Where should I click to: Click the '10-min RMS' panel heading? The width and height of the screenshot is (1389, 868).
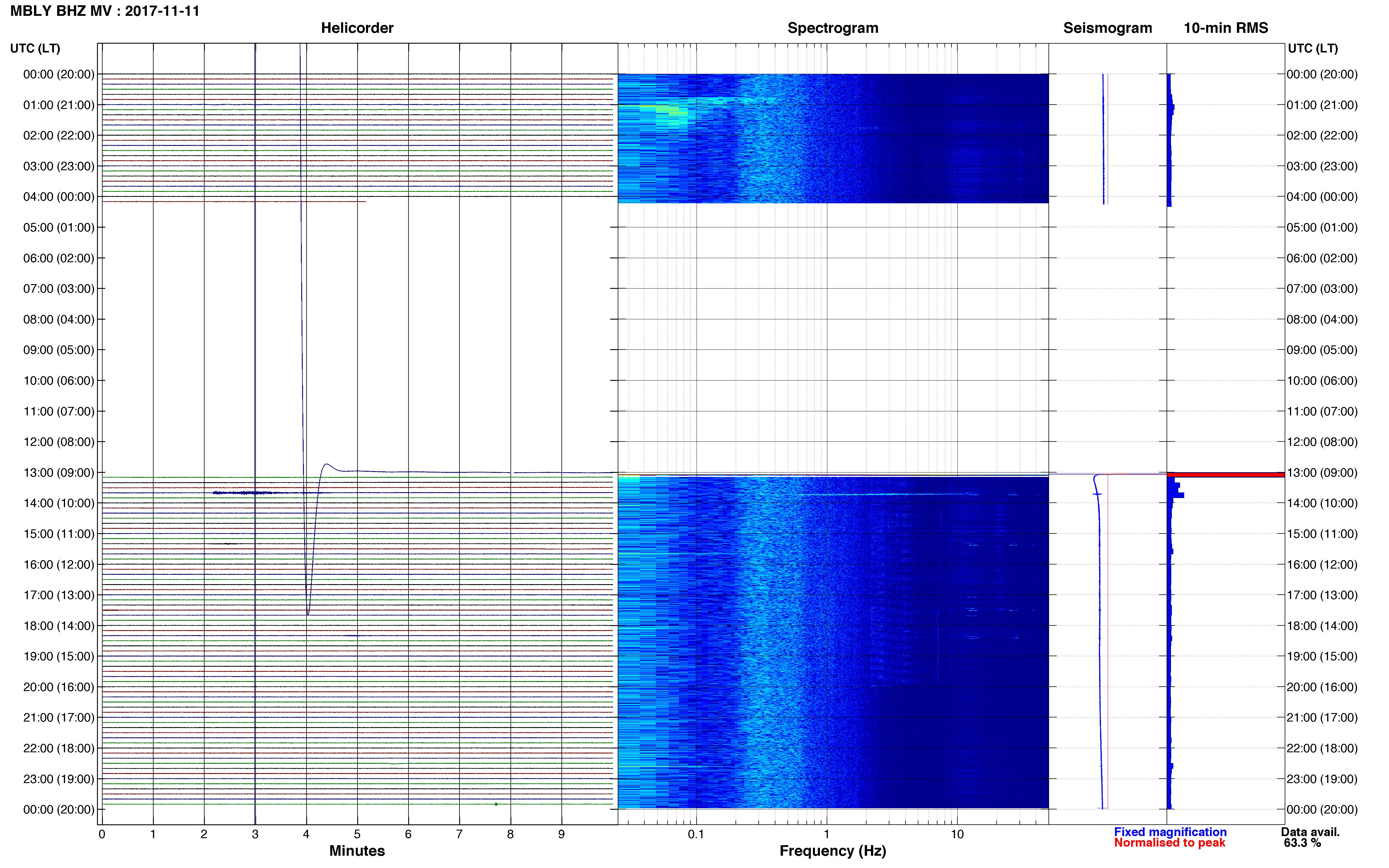(1226, 28)
